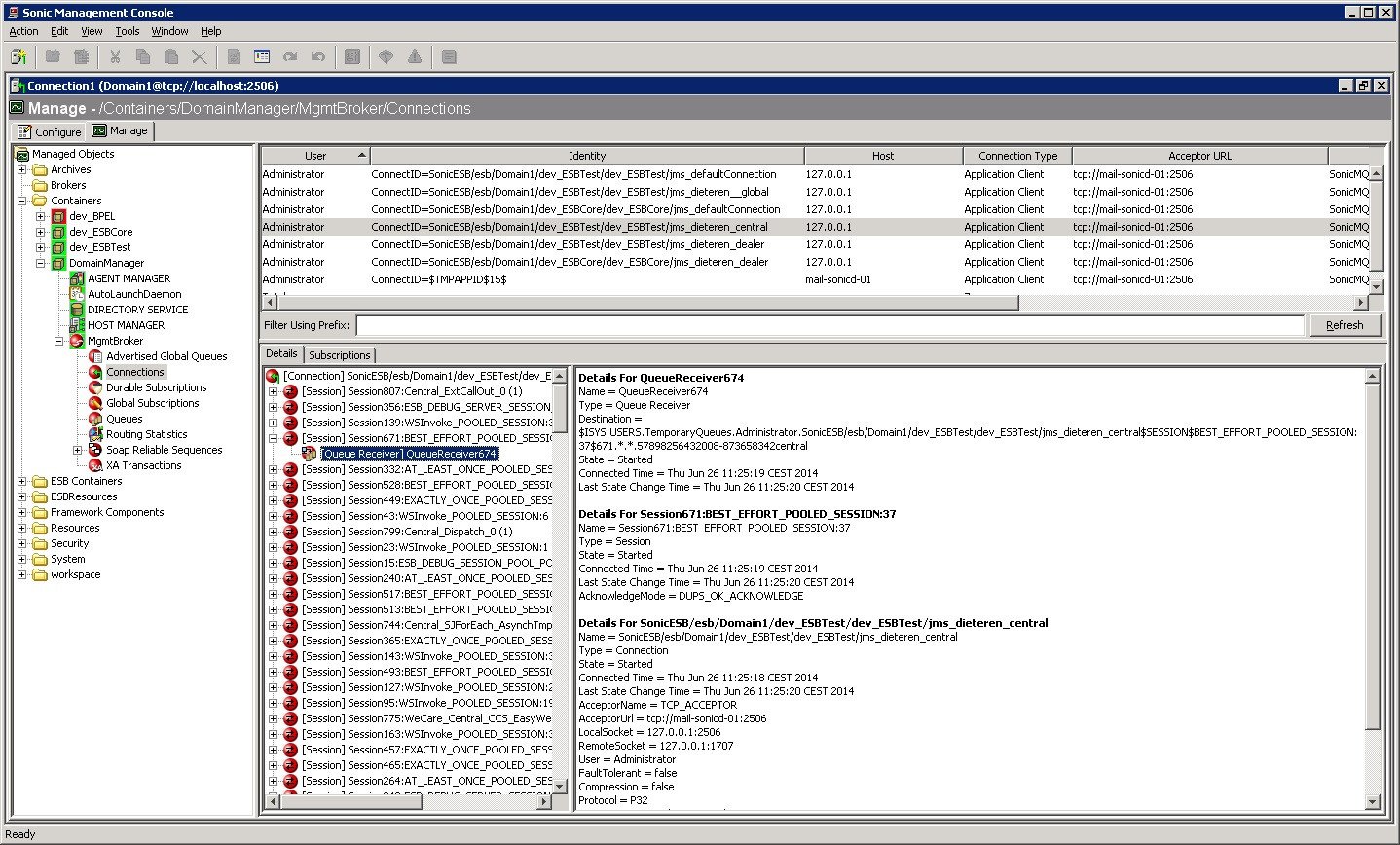Sort by the User column header

click(x=315, y=156)
